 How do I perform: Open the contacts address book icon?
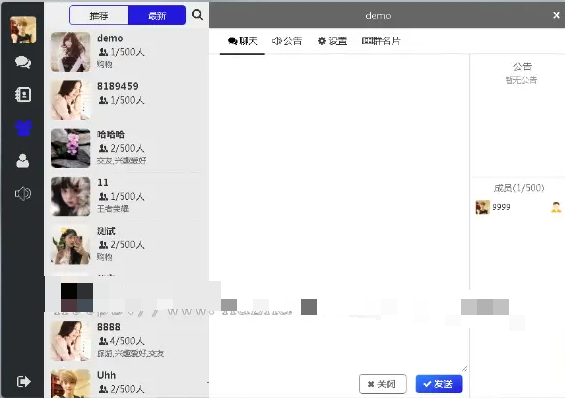pos(23,95)
